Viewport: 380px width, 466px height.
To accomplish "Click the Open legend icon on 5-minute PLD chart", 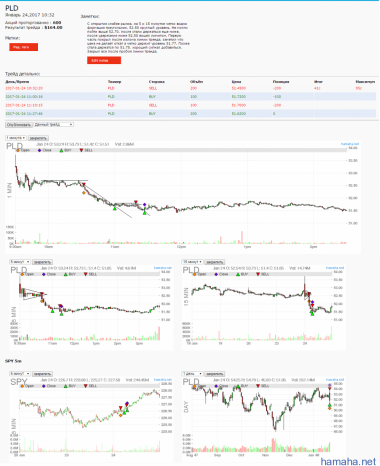I will [22, 274].
